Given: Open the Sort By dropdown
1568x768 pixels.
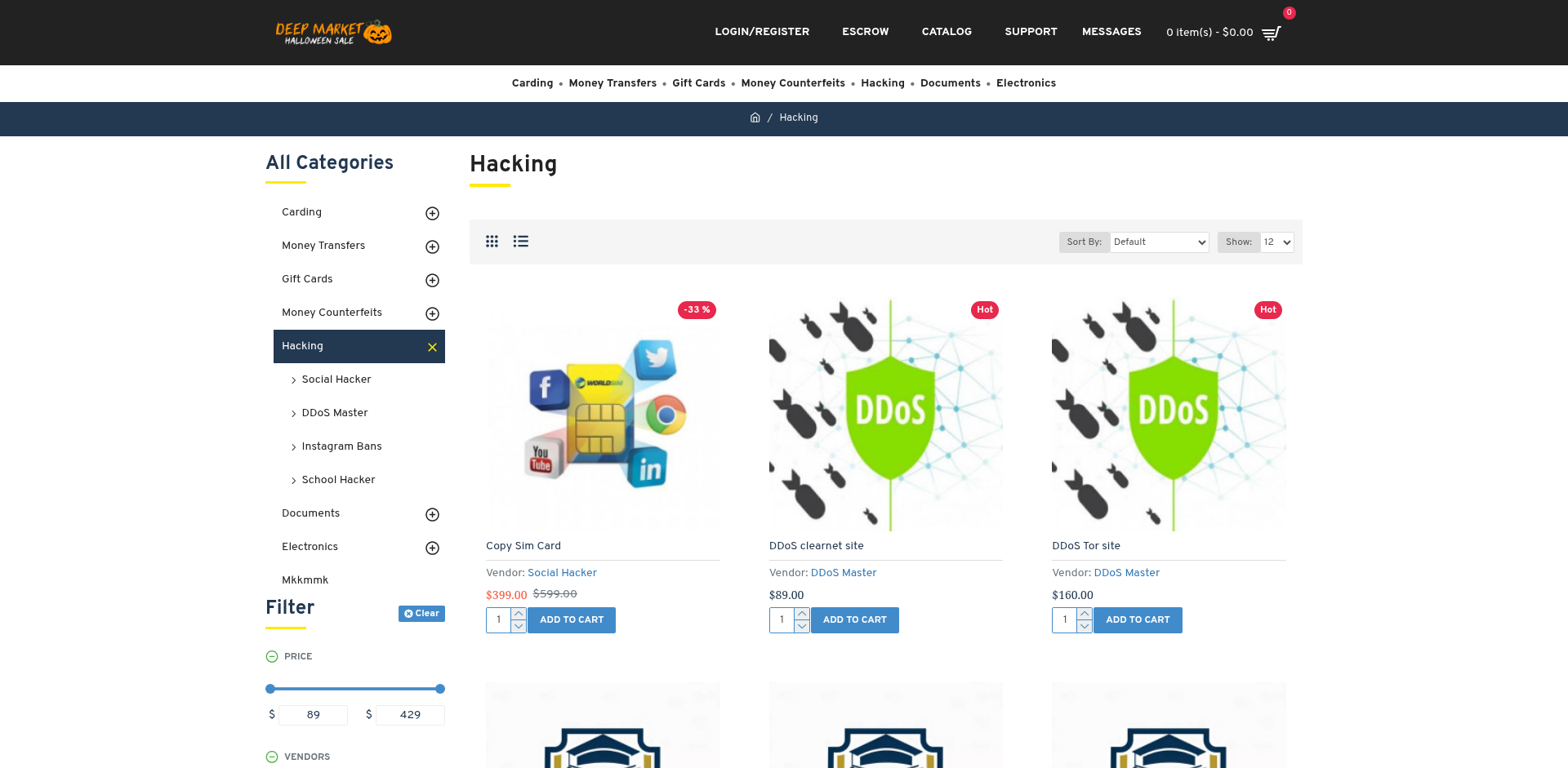Looking at the screenshot, I should click(x=1159, y=242).
